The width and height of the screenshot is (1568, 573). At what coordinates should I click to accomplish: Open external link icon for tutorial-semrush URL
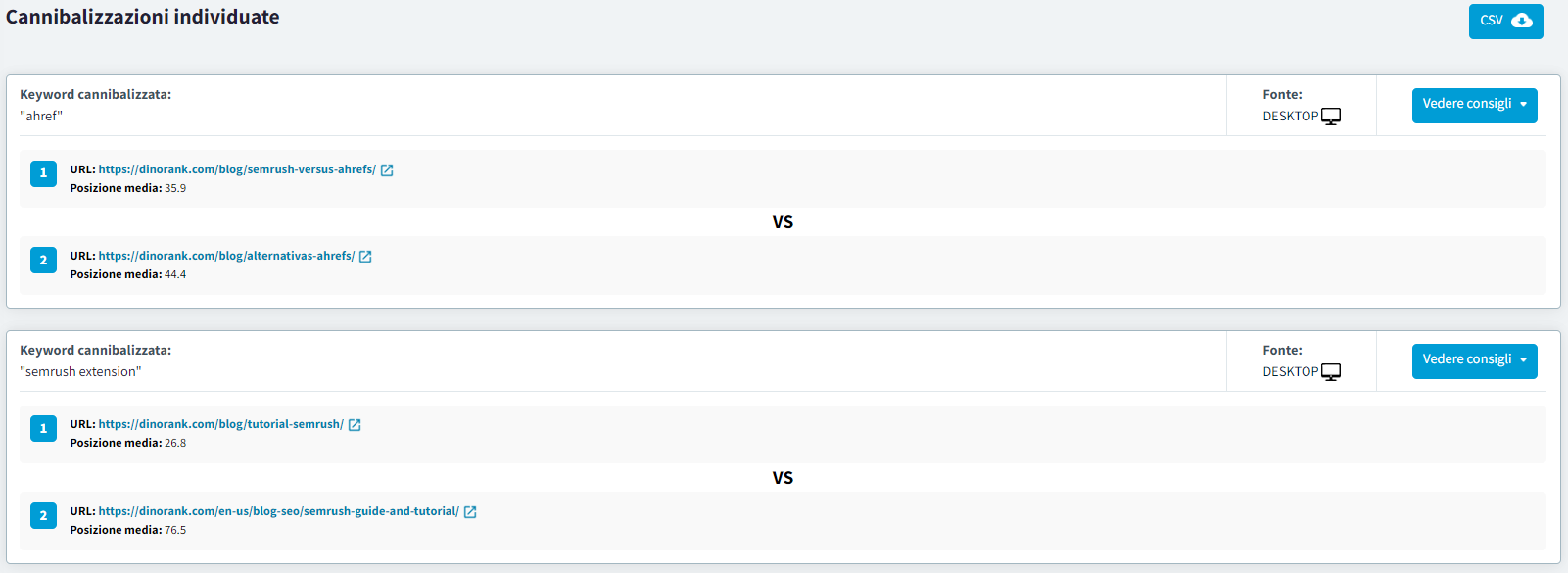pos(355,425)
